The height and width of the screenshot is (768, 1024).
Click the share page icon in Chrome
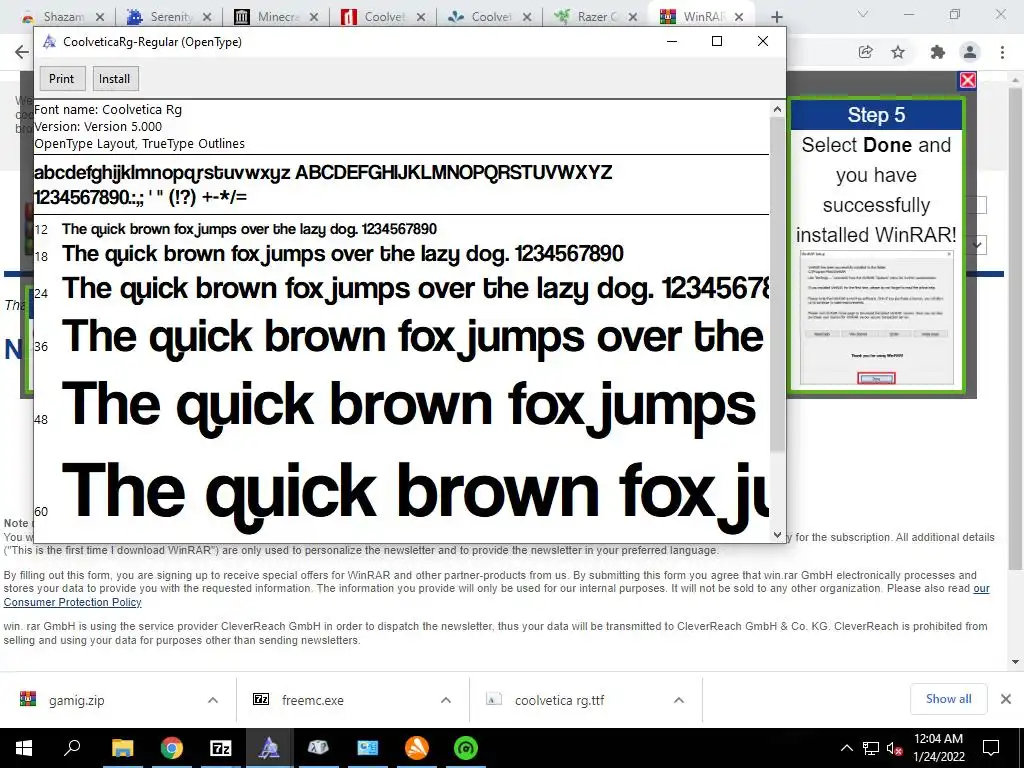pos(865,52)
